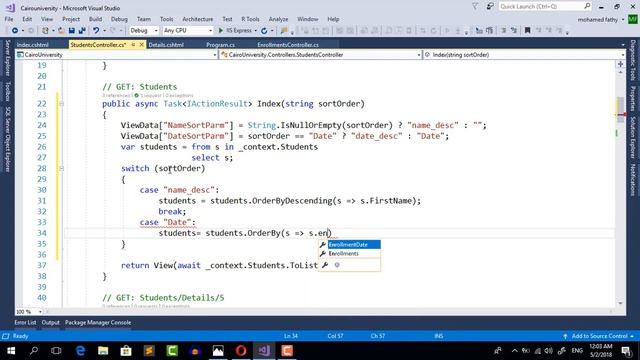The width and height of the screenshot is (640, 360).
Task: Open the File menu
Action: coord(9,19)
